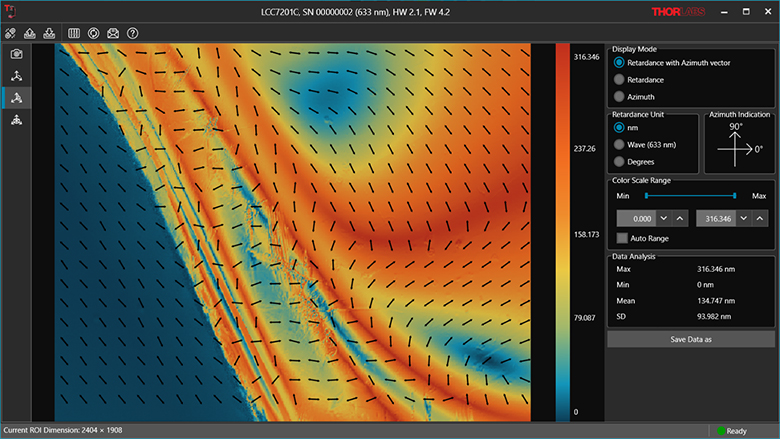Click the highlighted active three-arrow sidebar icon
The image size is (780, 439).
pyautogui.click(x=16, y=97)
